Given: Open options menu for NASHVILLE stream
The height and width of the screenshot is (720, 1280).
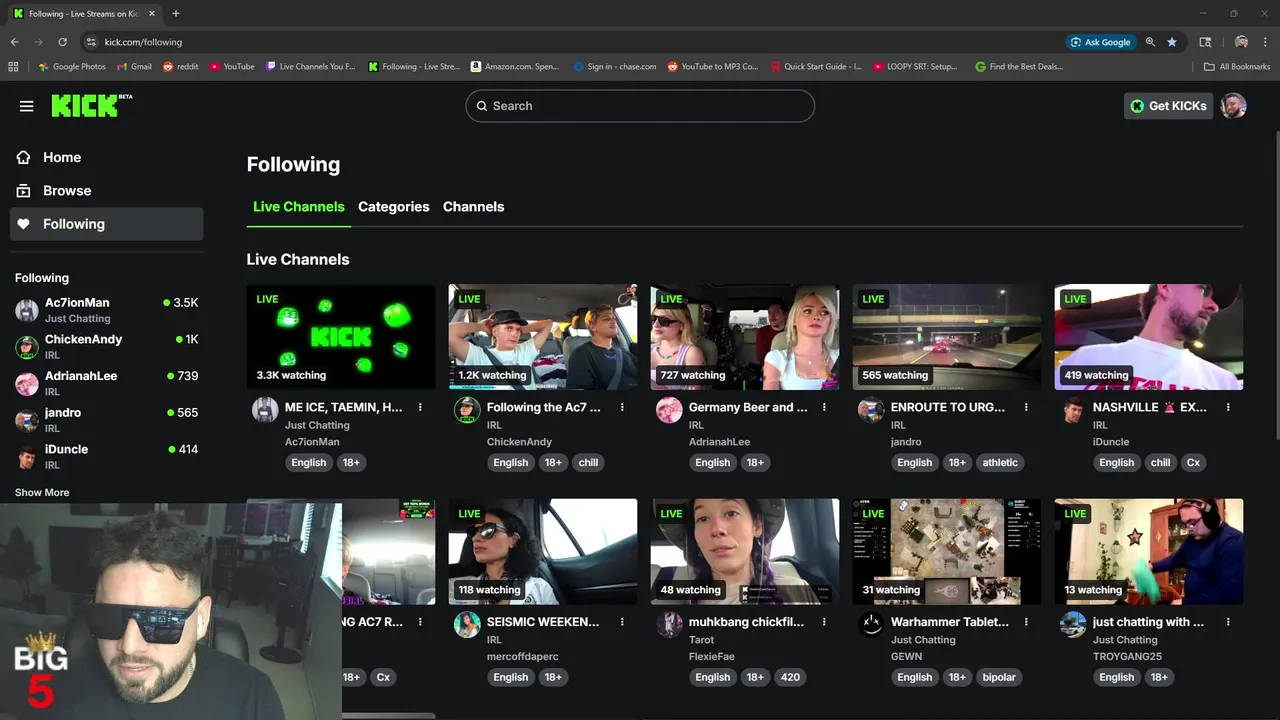Looking at the screenshot, I should click(1228, 407).
